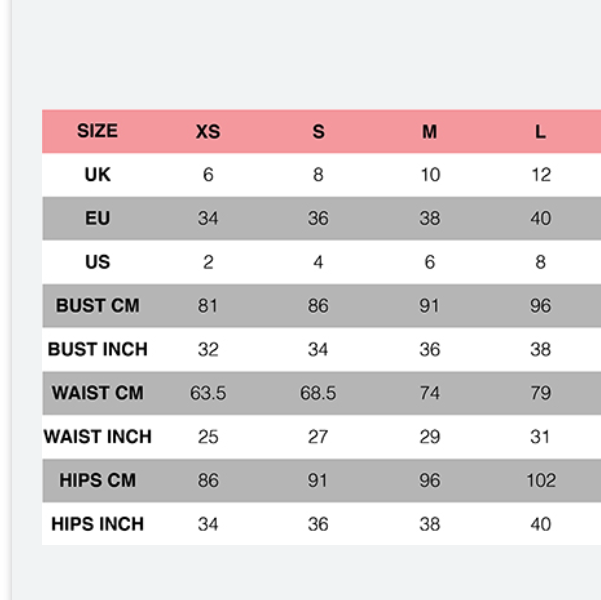
Task: Click UK size 12 cell
Action: (x=541, y=175)
